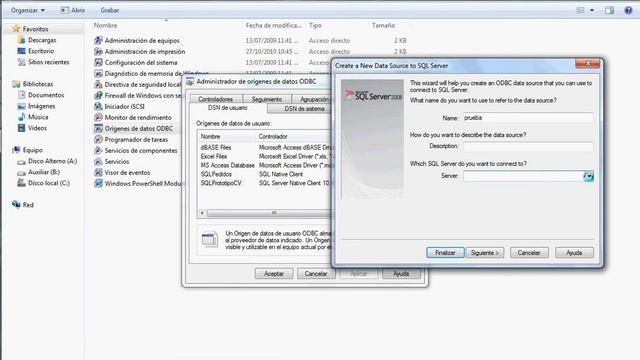The image size is (640, 360).
Task: Select Orígenes de datos ODBC icon
Action: click(x=98, y=129)
